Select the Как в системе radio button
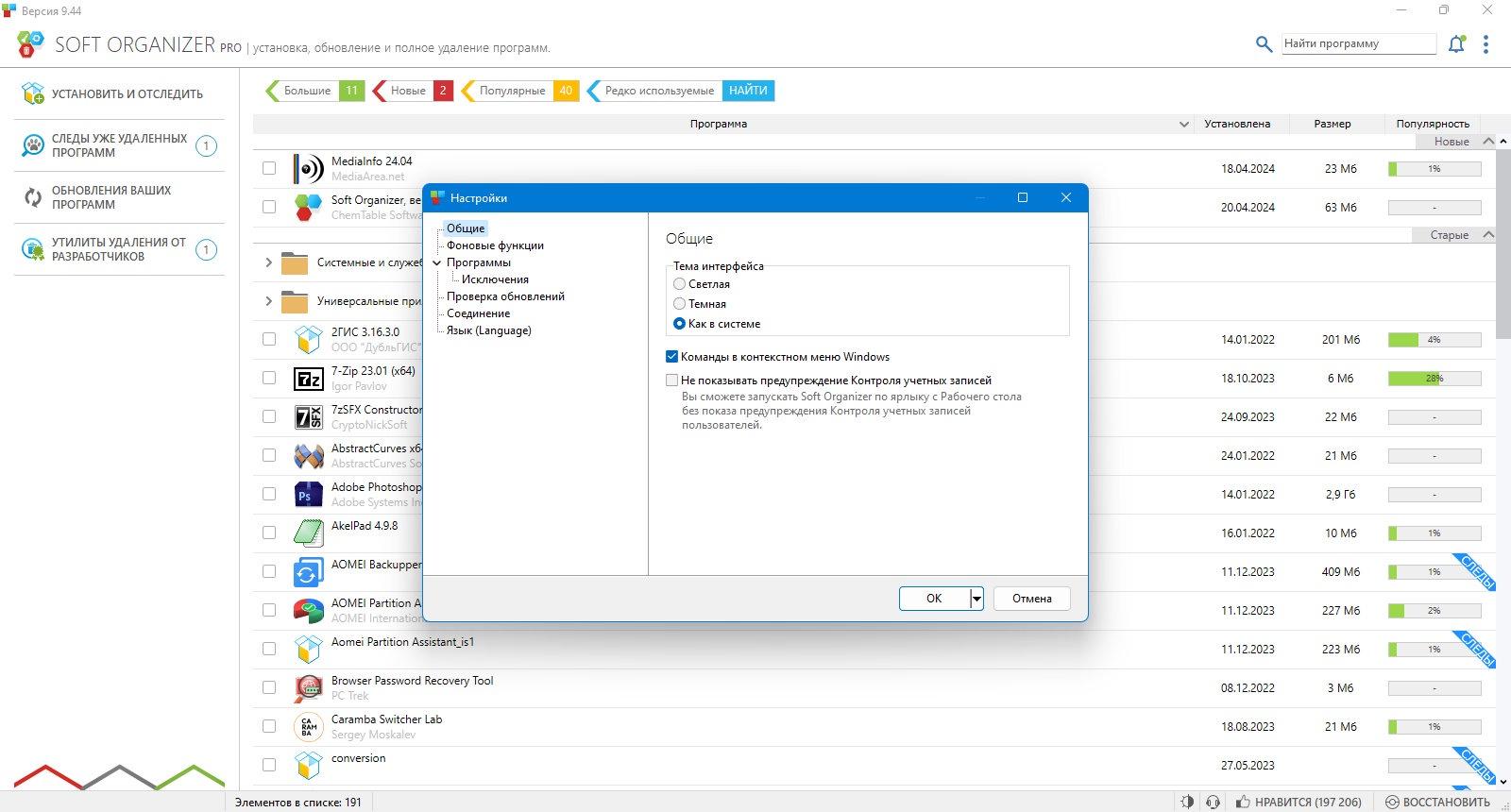This screenshot has width=1511, height=812. [x=679, y=323]
